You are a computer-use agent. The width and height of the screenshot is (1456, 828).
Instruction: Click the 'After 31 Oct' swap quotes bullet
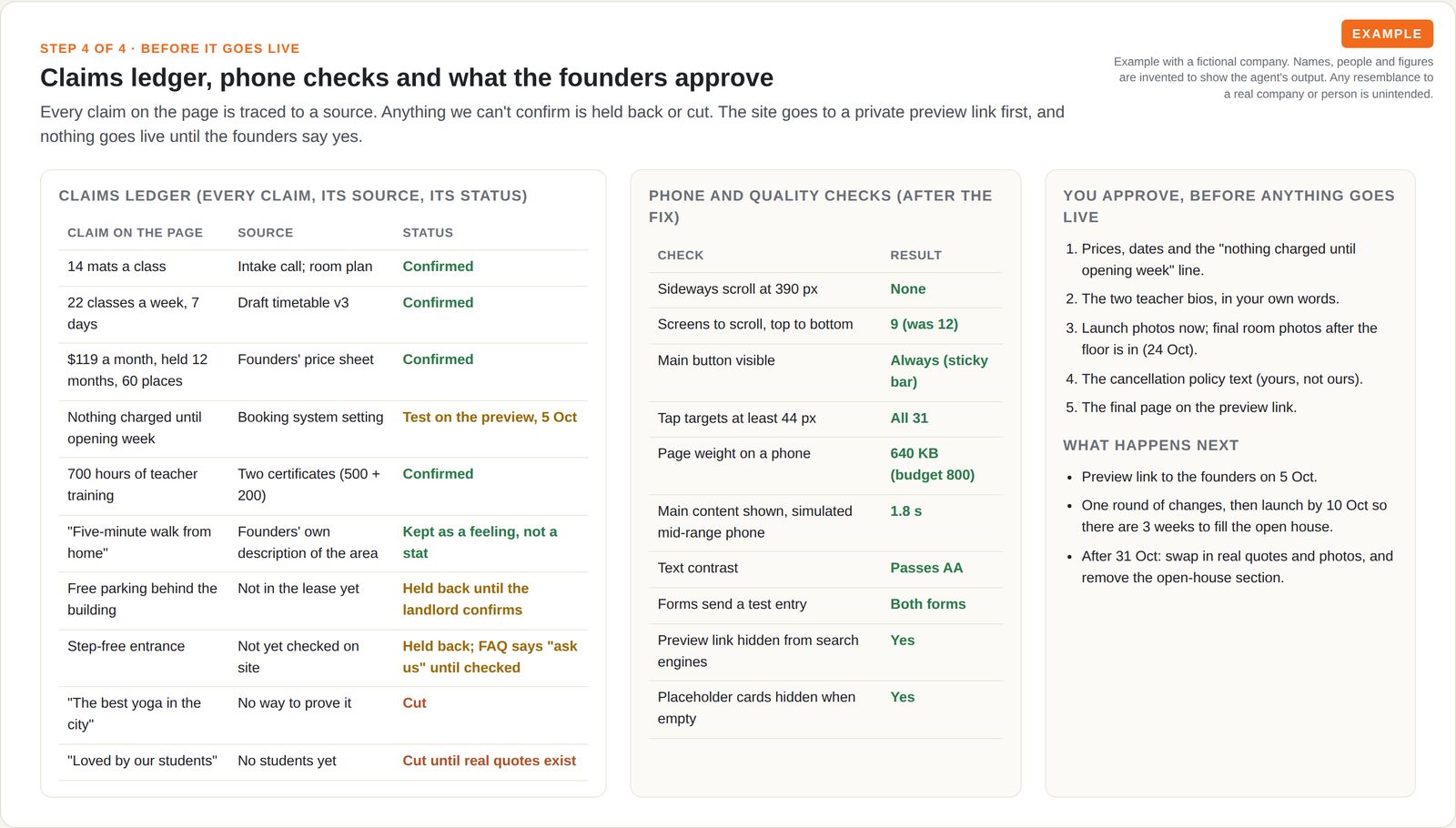point(1238,567)
